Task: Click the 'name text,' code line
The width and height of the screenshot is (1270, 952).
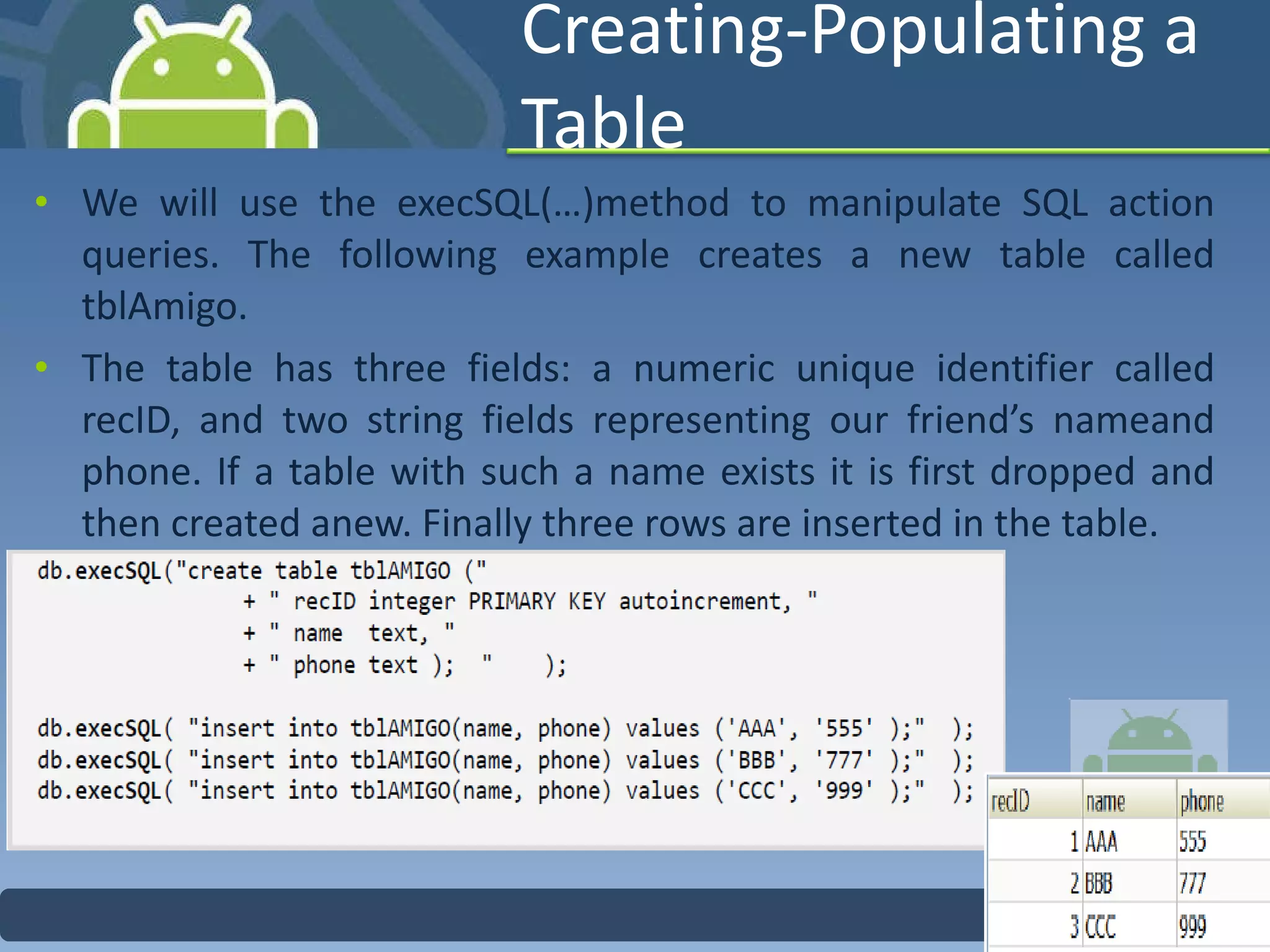Action: (x=349, y=633)
